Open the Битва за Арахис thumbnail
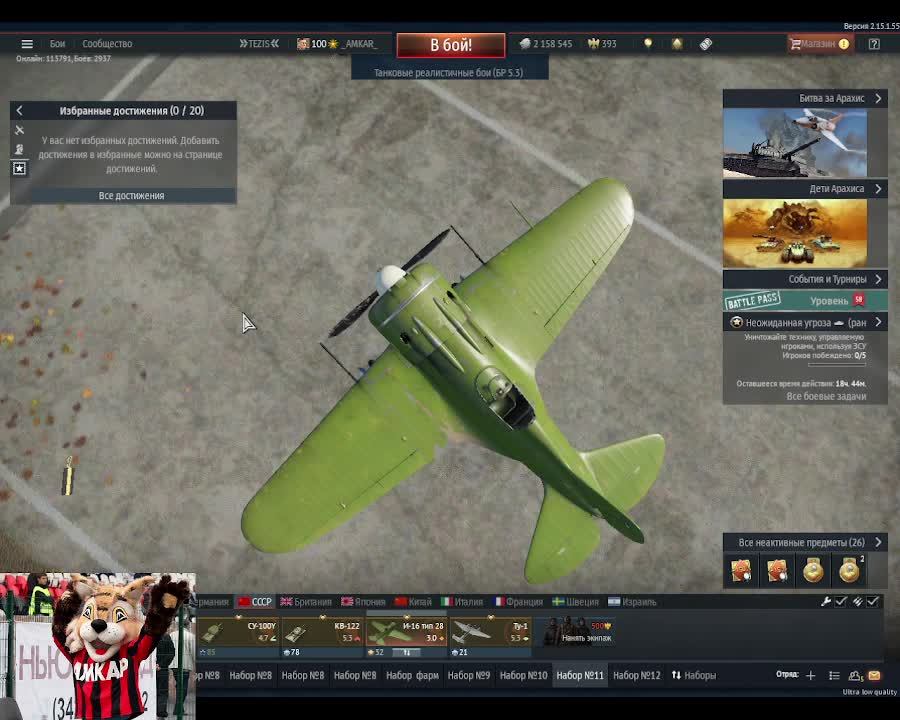 coord(795,142)
